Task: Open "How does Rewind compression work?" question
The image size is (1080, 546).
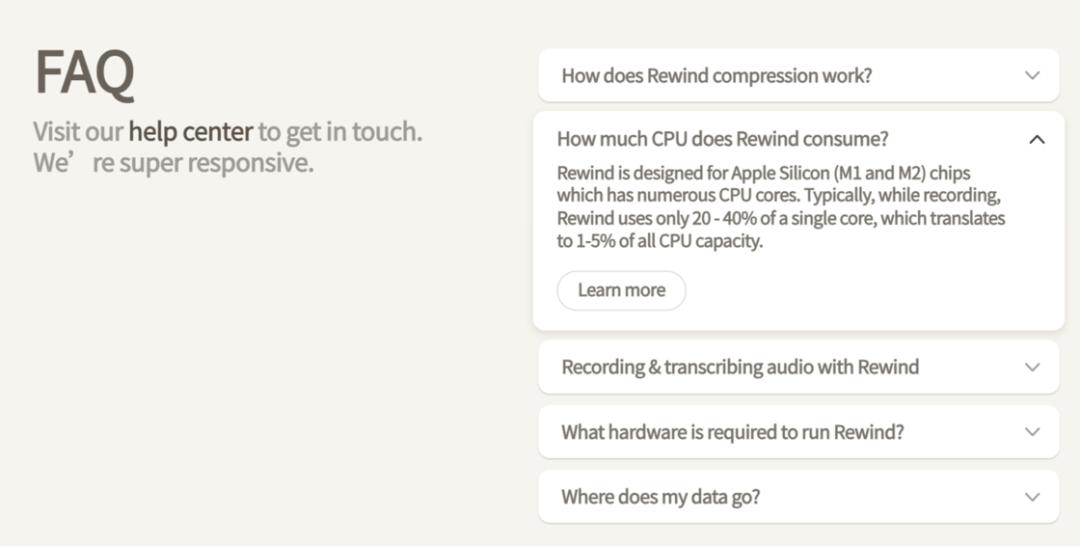Action: point(716,76)
